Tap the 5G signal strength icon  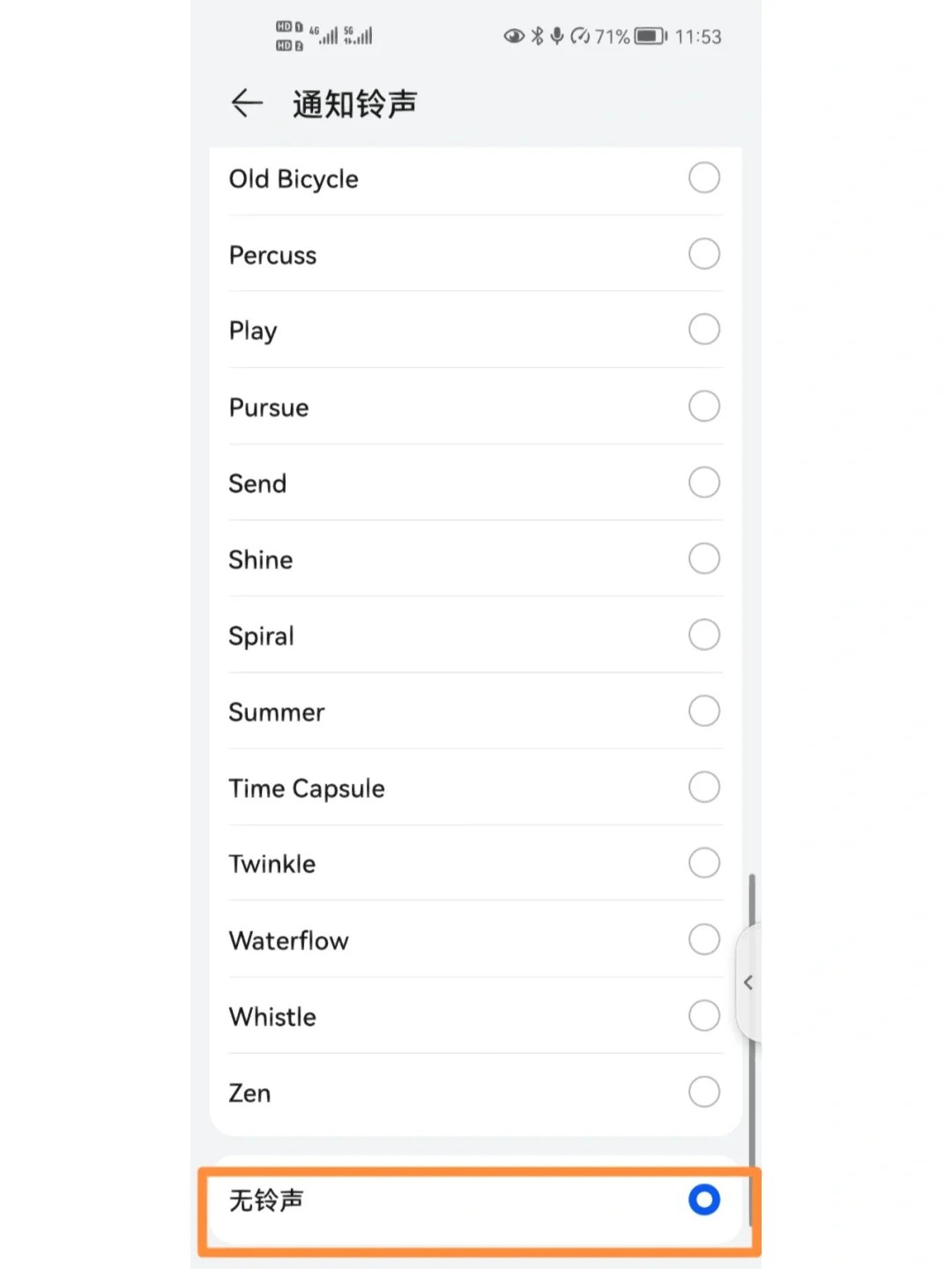coord(358,35)
